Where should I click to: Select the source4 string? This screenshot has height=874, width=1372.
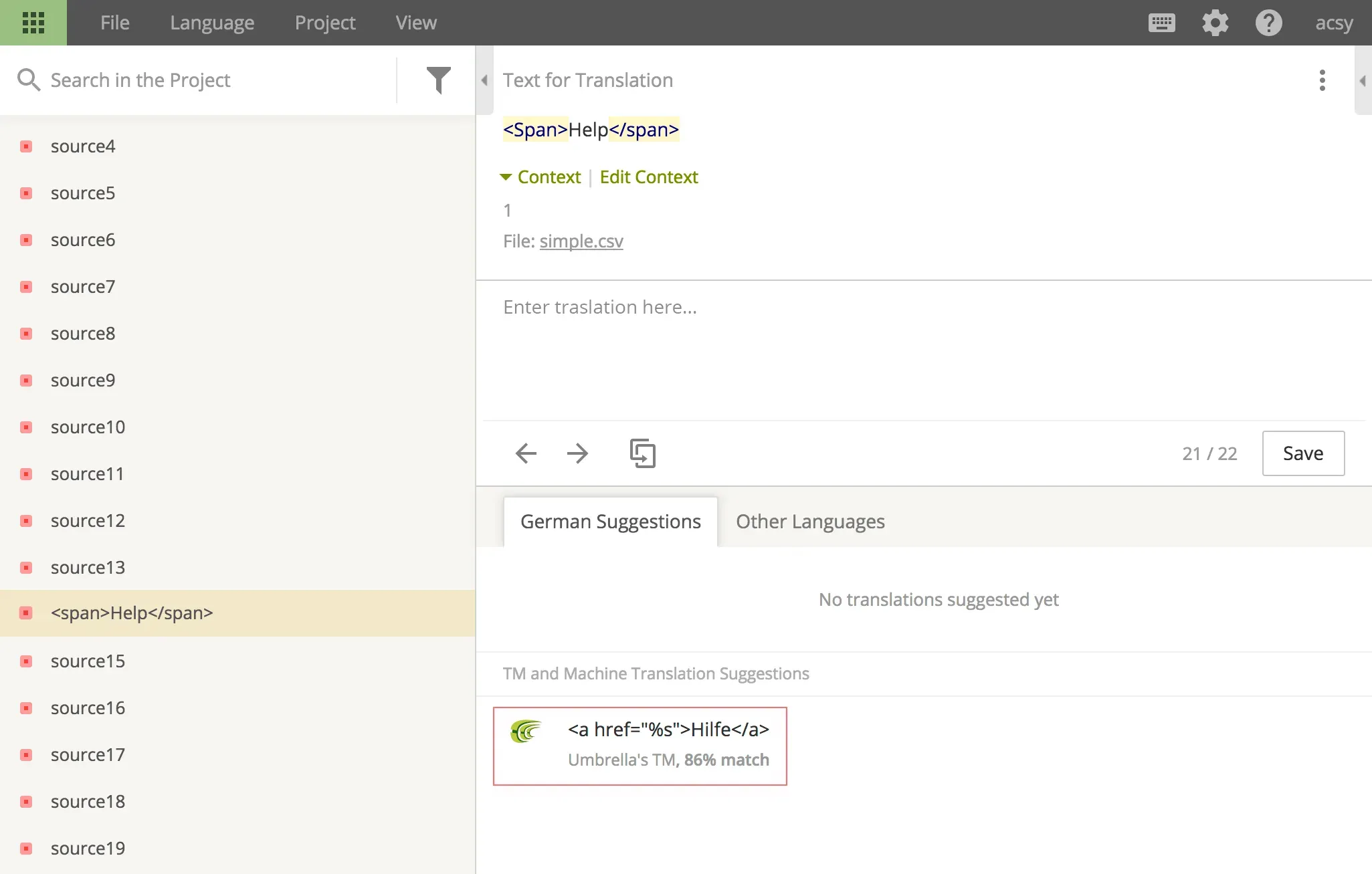237,146
